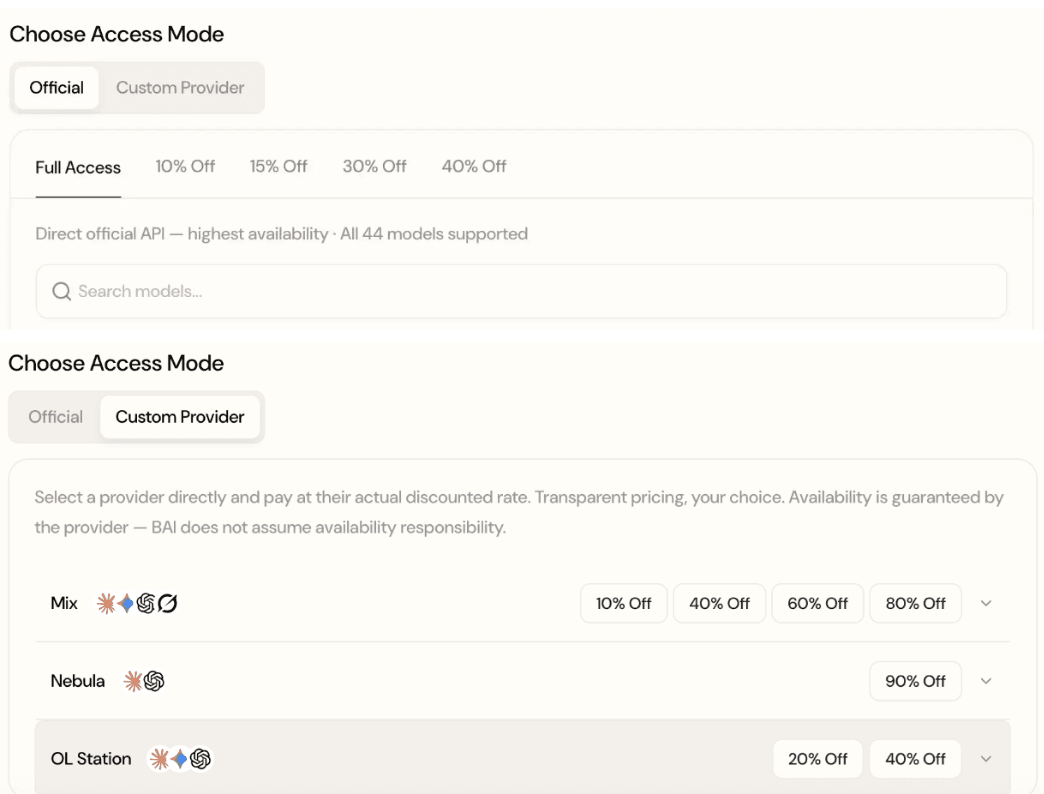The height and width of the screenshot is (794, 1044).
Task: Click the 'Direct official API' description text
Action: [282, 234]
